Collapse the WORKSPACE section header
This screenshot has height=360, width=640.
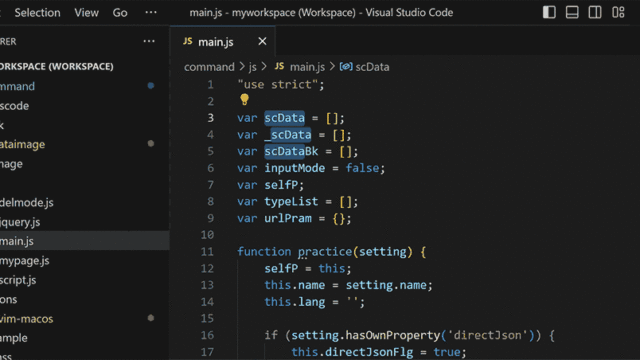click(57, 66)
